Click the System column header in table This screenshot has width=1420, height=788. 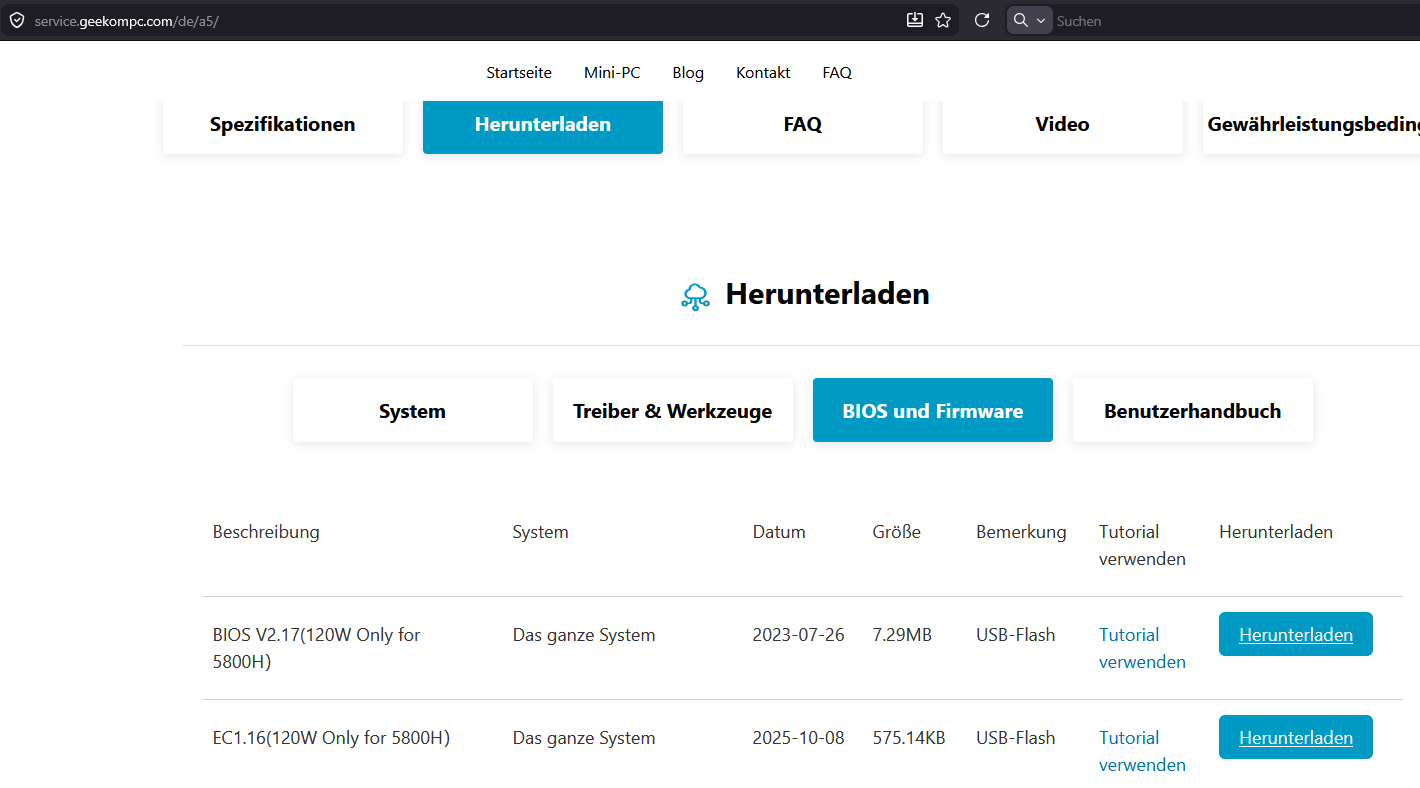[540, 532]
